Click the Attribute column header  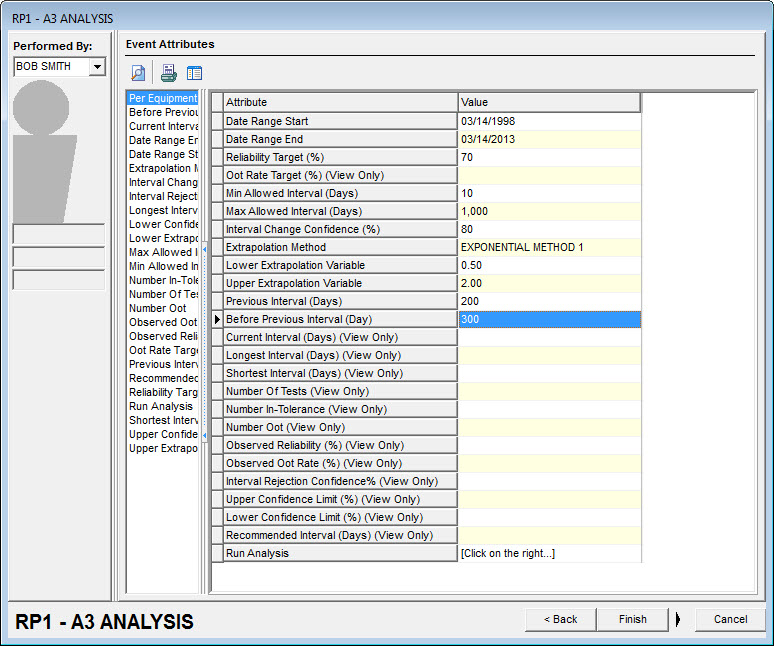[340, 102]
